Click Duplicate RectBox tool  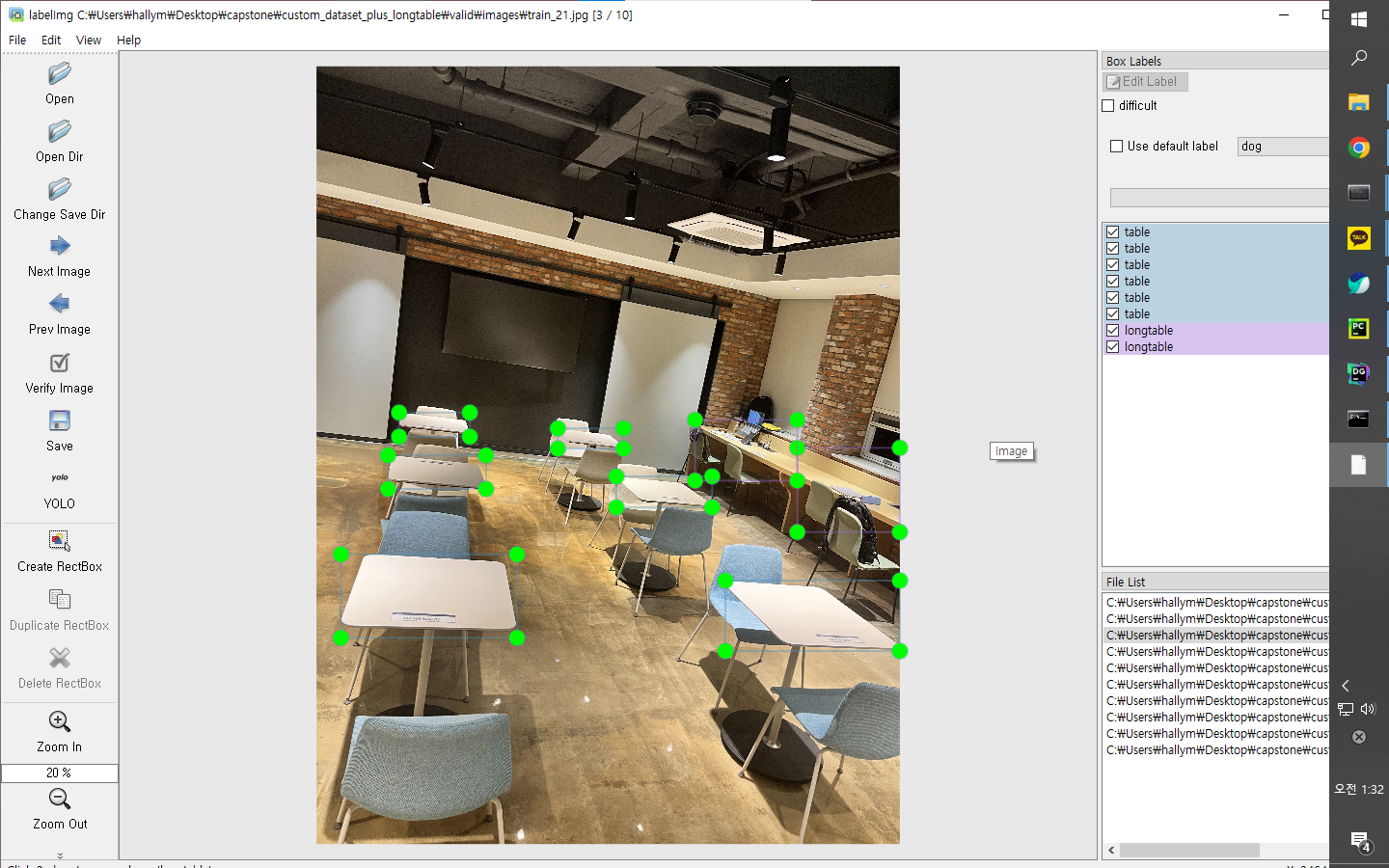59,610
